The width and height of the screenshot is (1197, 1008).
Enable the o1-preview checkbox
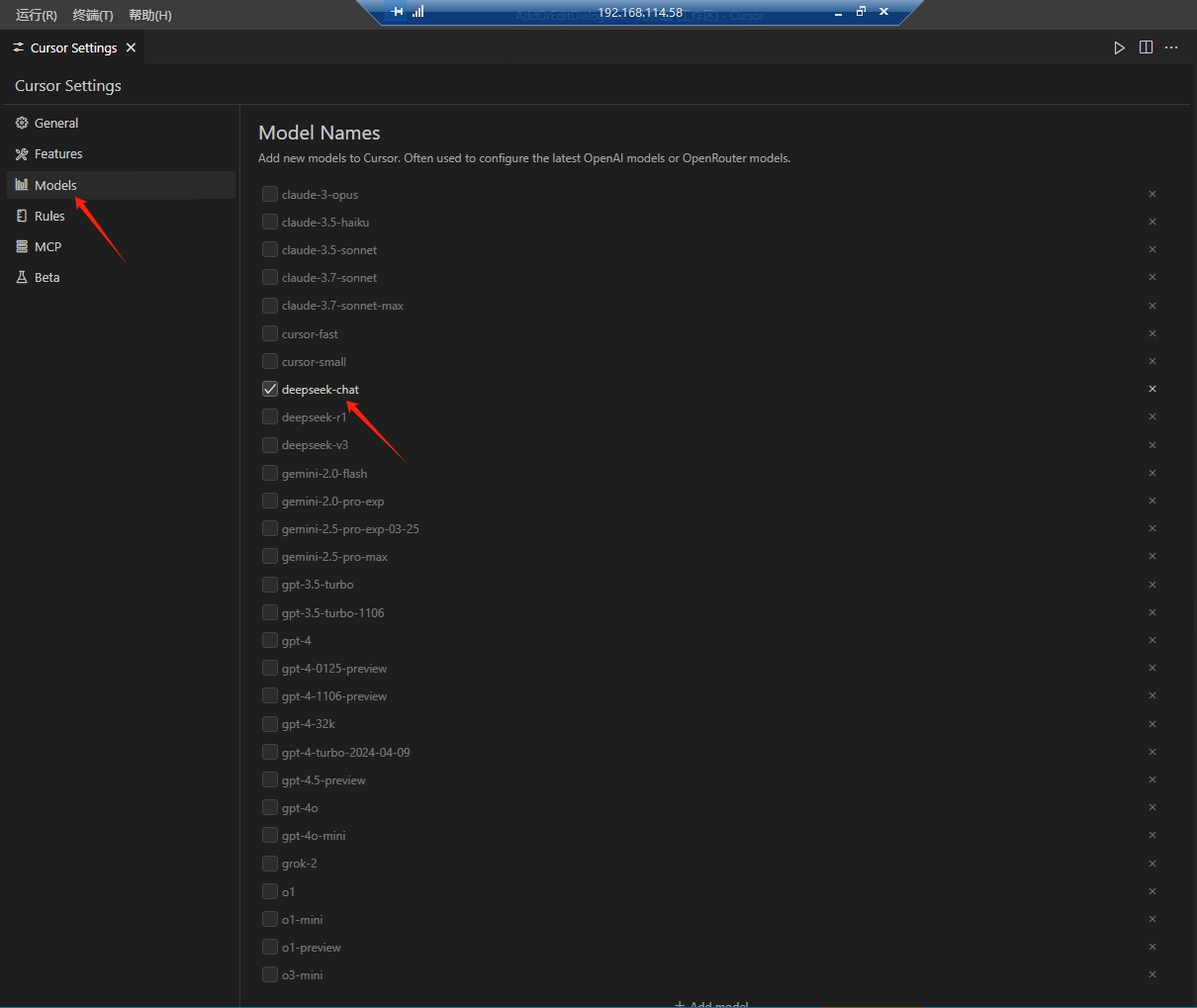coord(269,947)
